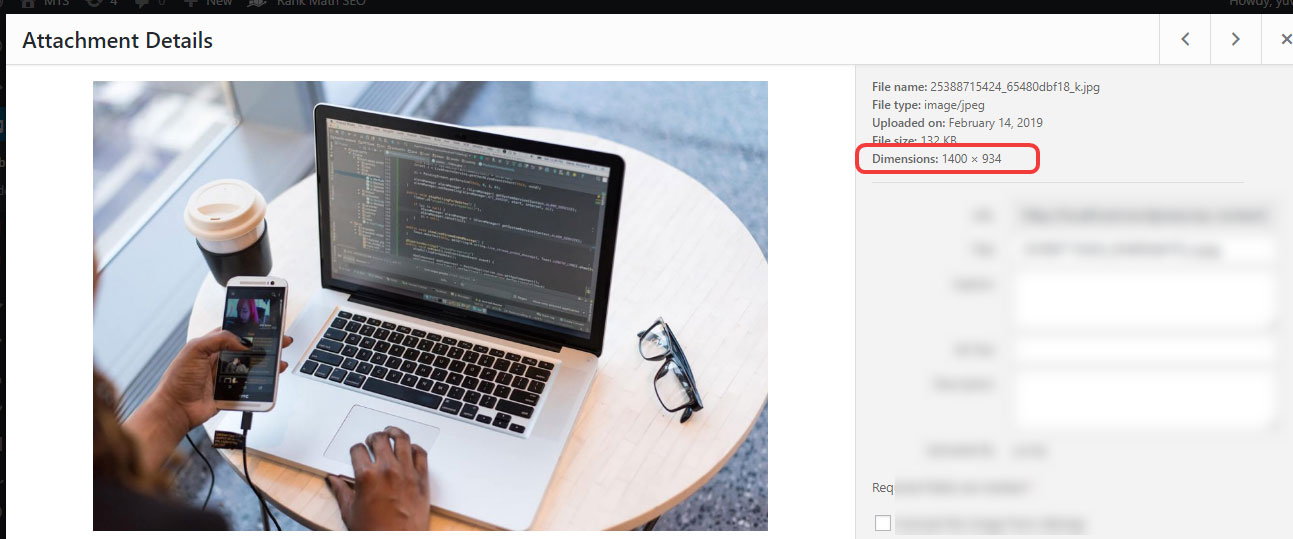Screen dimensions: 1293x539
Task: Click the greyed-out URL field
Action: [x=1145, y=215]
